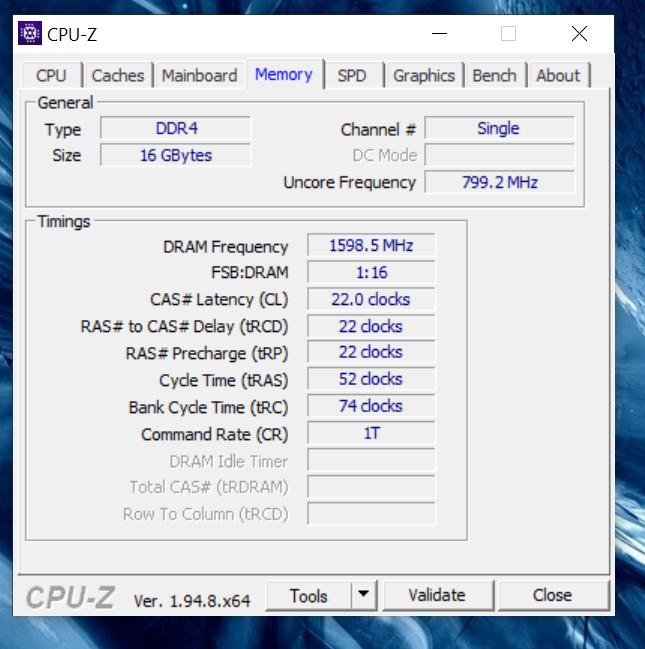Click the CAS# Latency (CL) label

[219, 300]
